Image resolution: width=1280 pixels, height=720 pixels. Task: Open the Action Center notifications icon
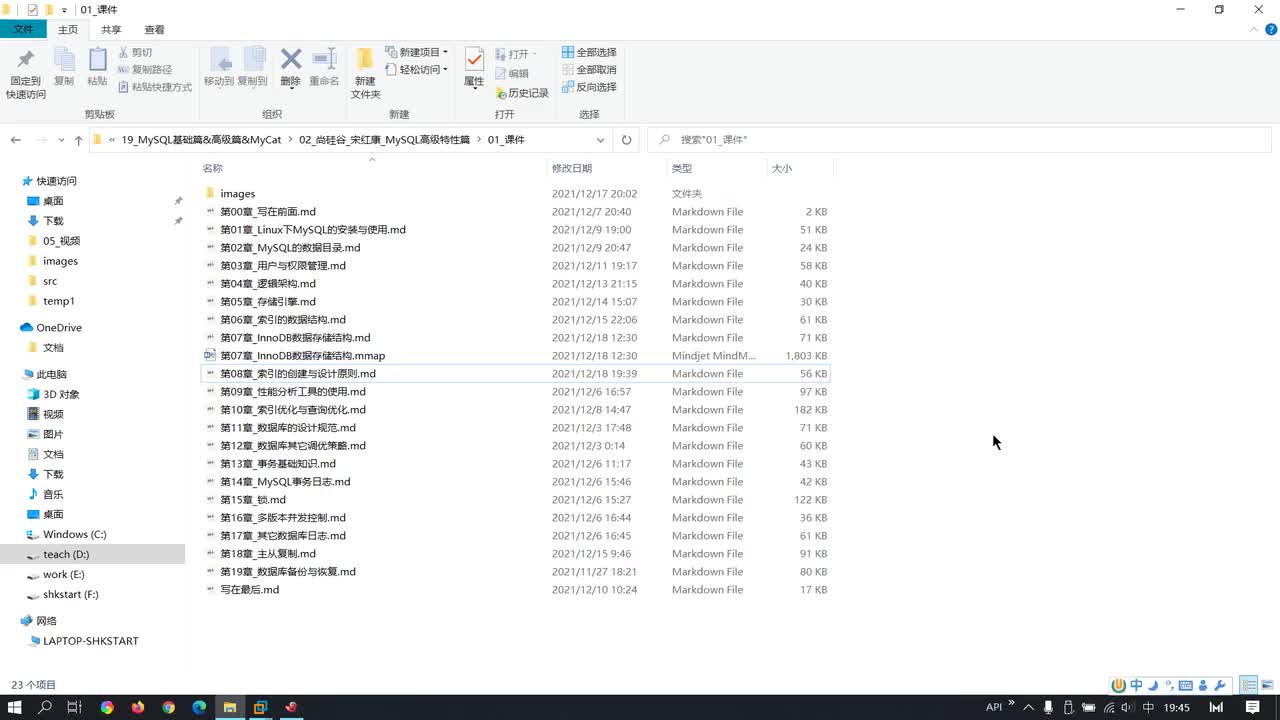click(1252, 707)
